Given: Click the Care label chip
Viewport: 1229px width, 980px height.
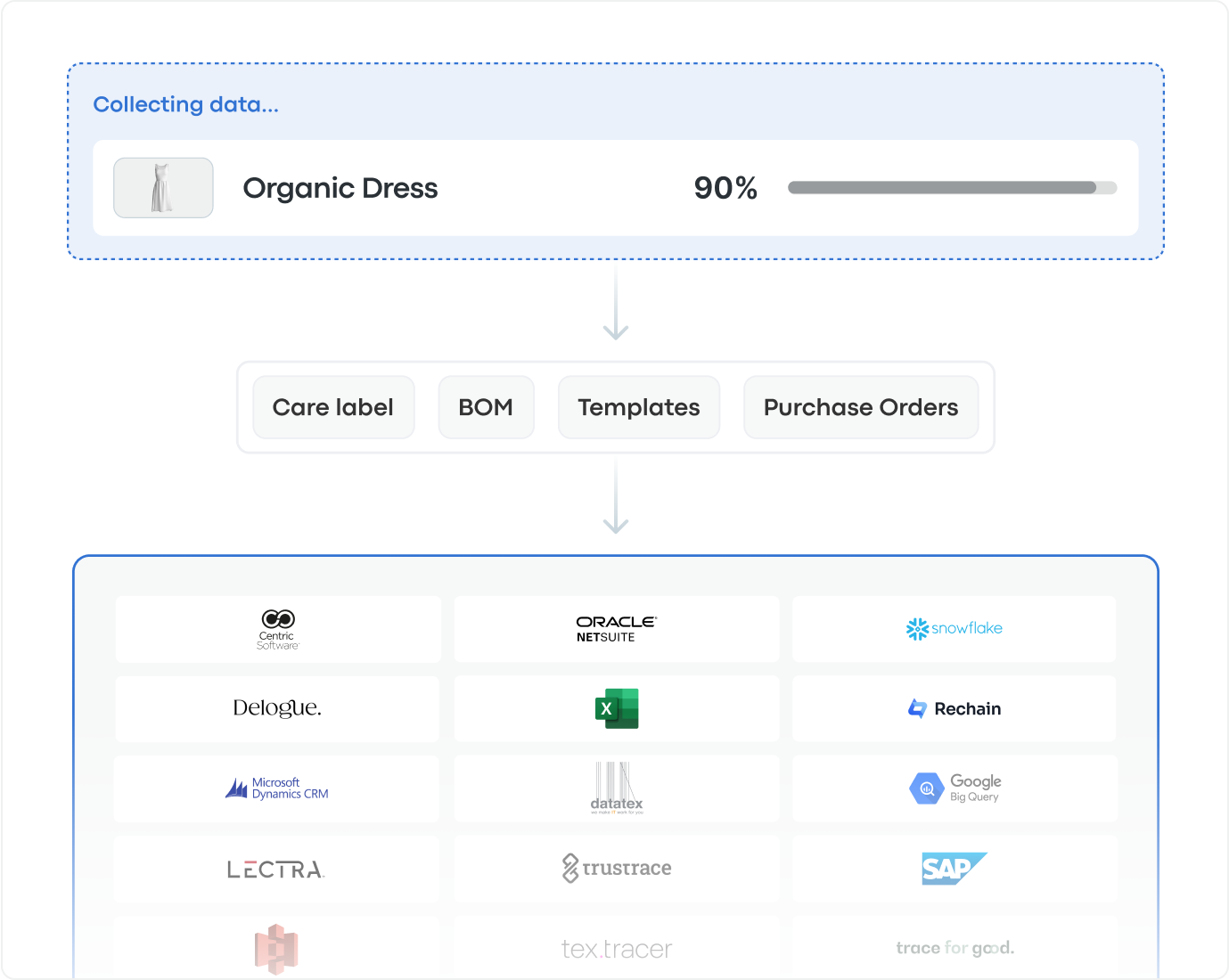Looking at the screenshot, I should pos(333,407).
